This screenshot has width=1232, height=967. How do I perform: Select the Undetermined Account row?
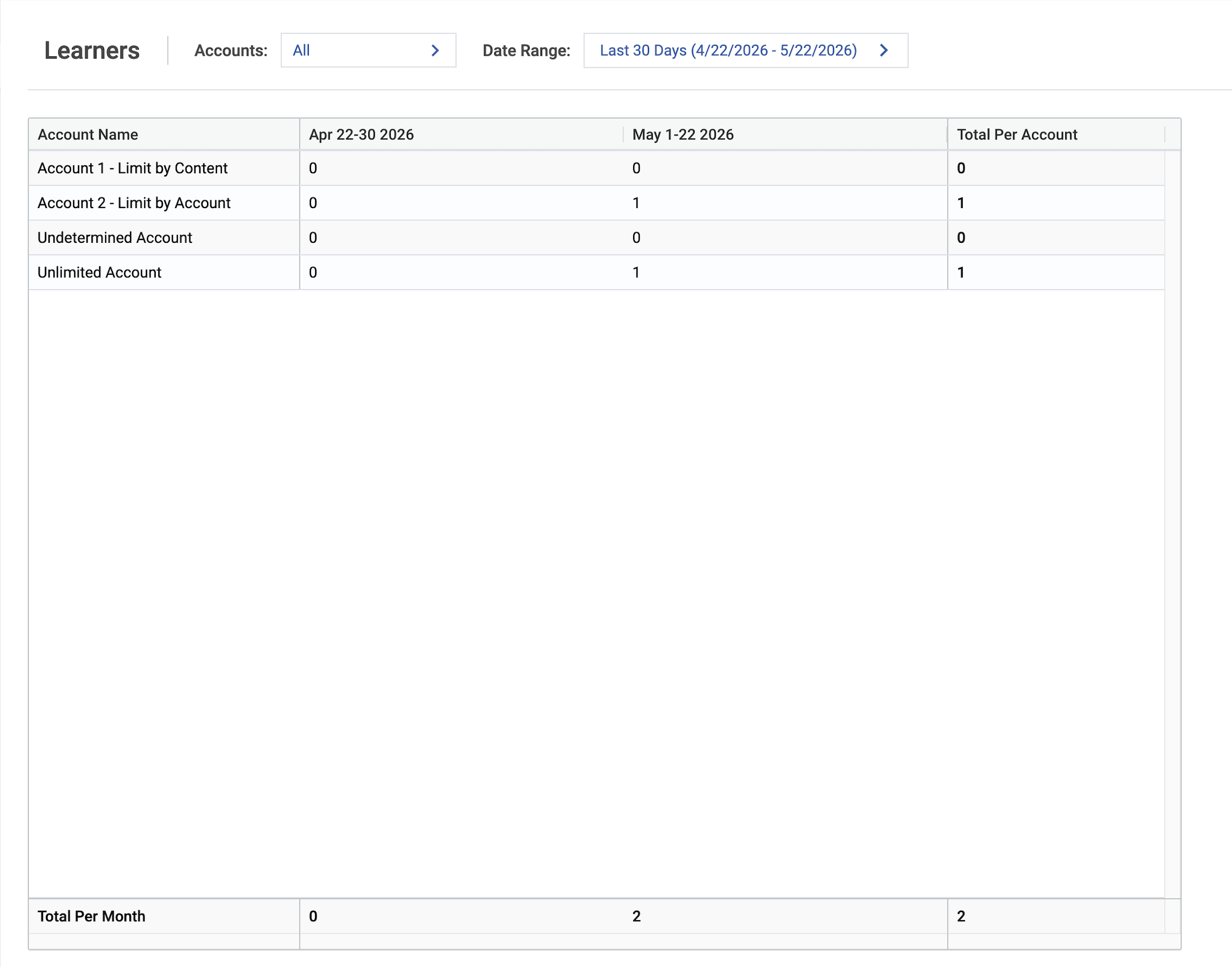click(597, 238)
